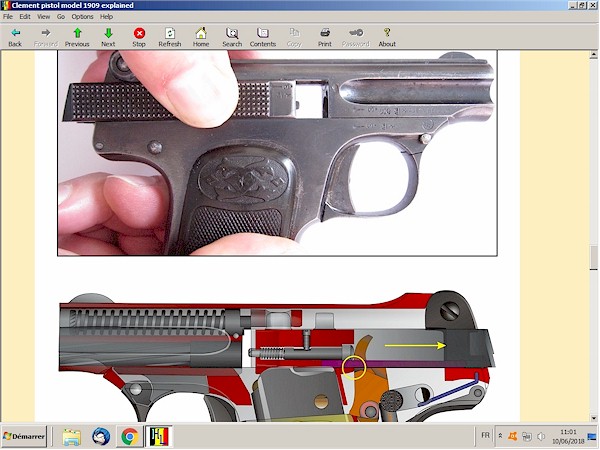Open the Options menu
The height and width of the screenshot is (450, 600).
82,16
